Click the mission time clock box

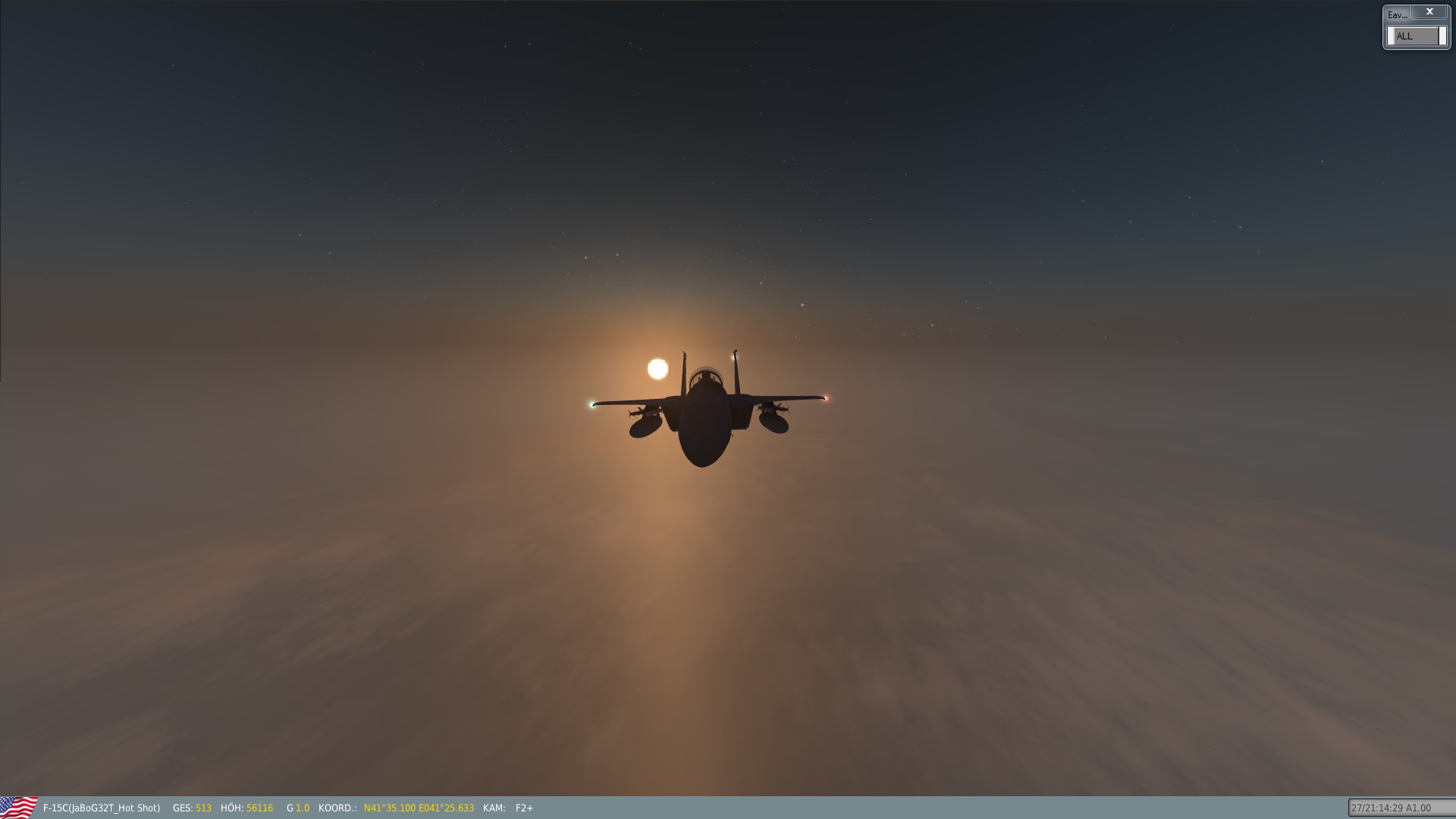point(1399,808)
